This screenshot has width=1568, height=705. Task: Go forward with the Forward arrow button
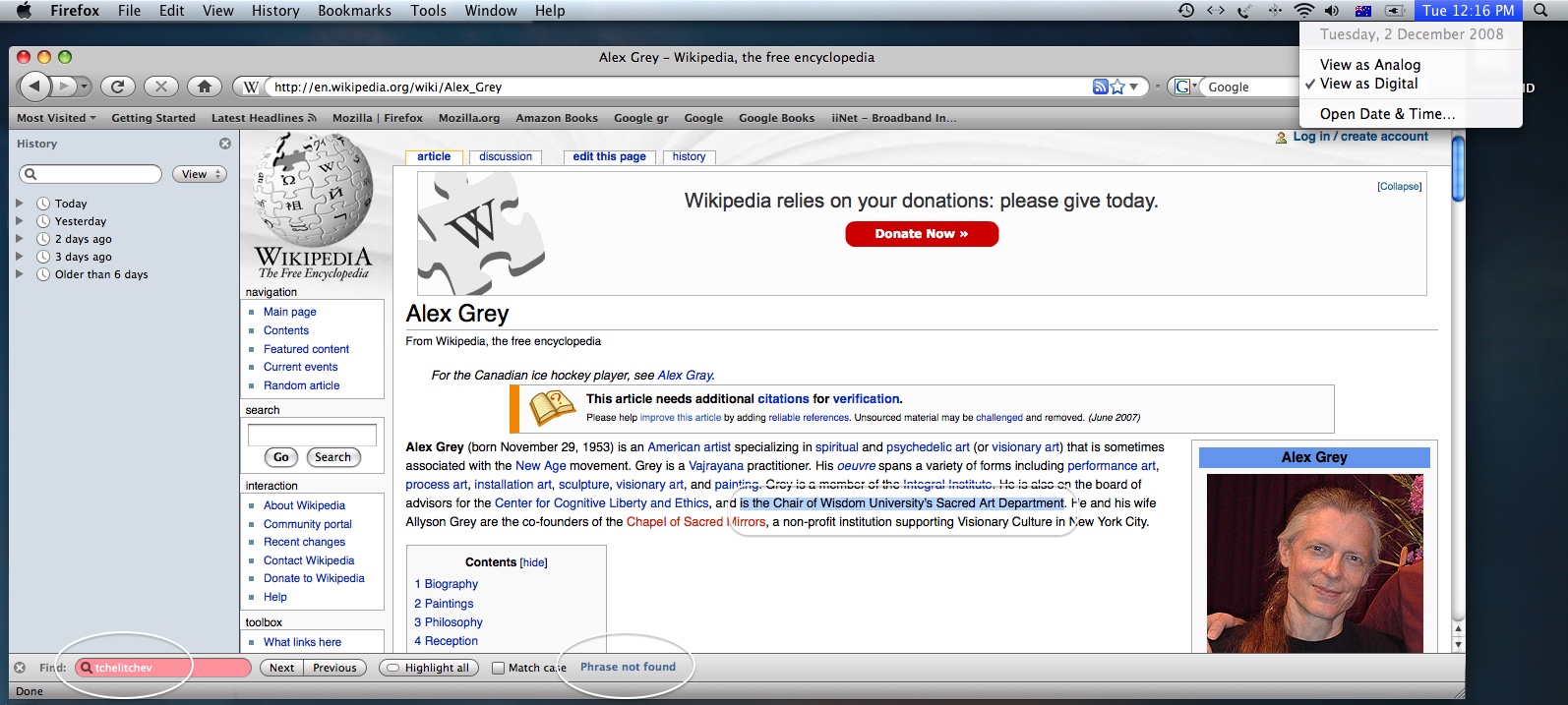(64, 87)
